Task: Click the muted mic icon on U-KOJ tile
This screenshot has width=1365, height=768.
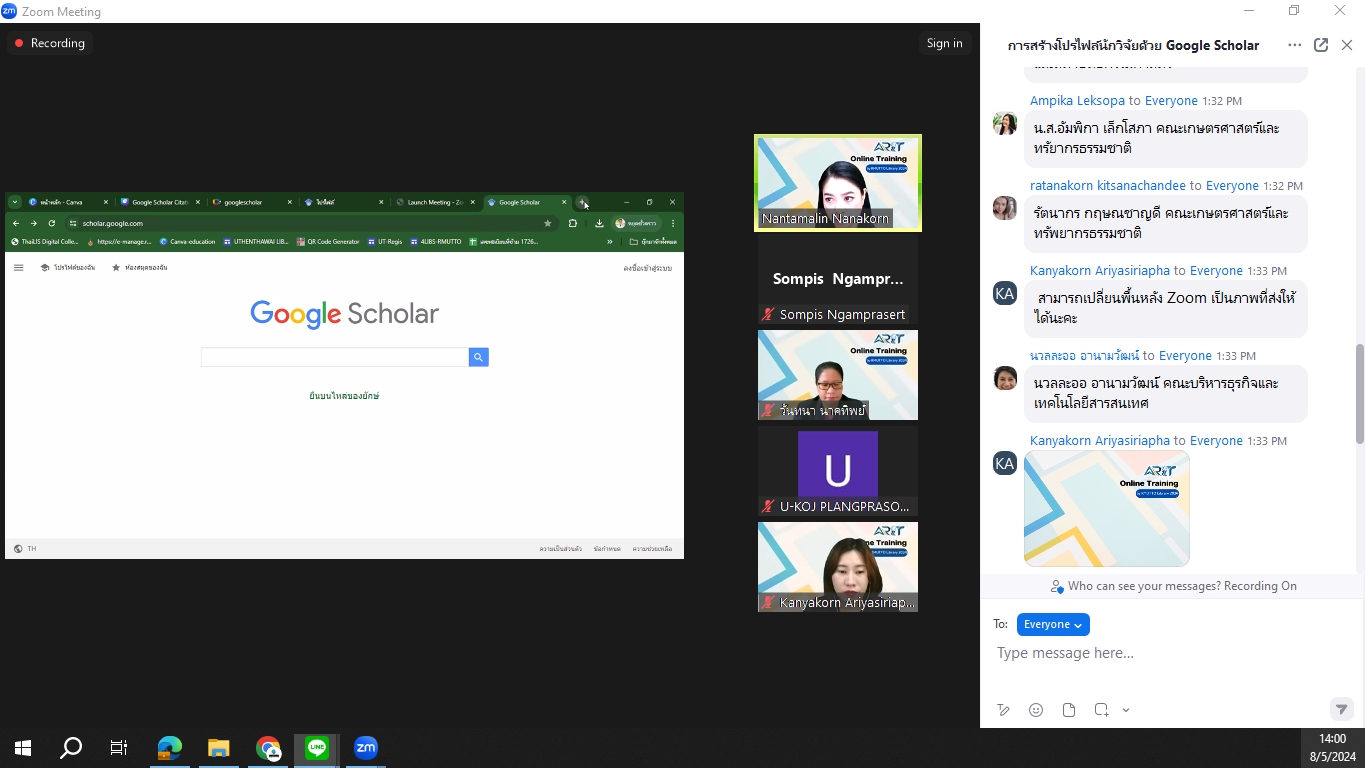Action: pyautogui.click(x=768, y=506)
